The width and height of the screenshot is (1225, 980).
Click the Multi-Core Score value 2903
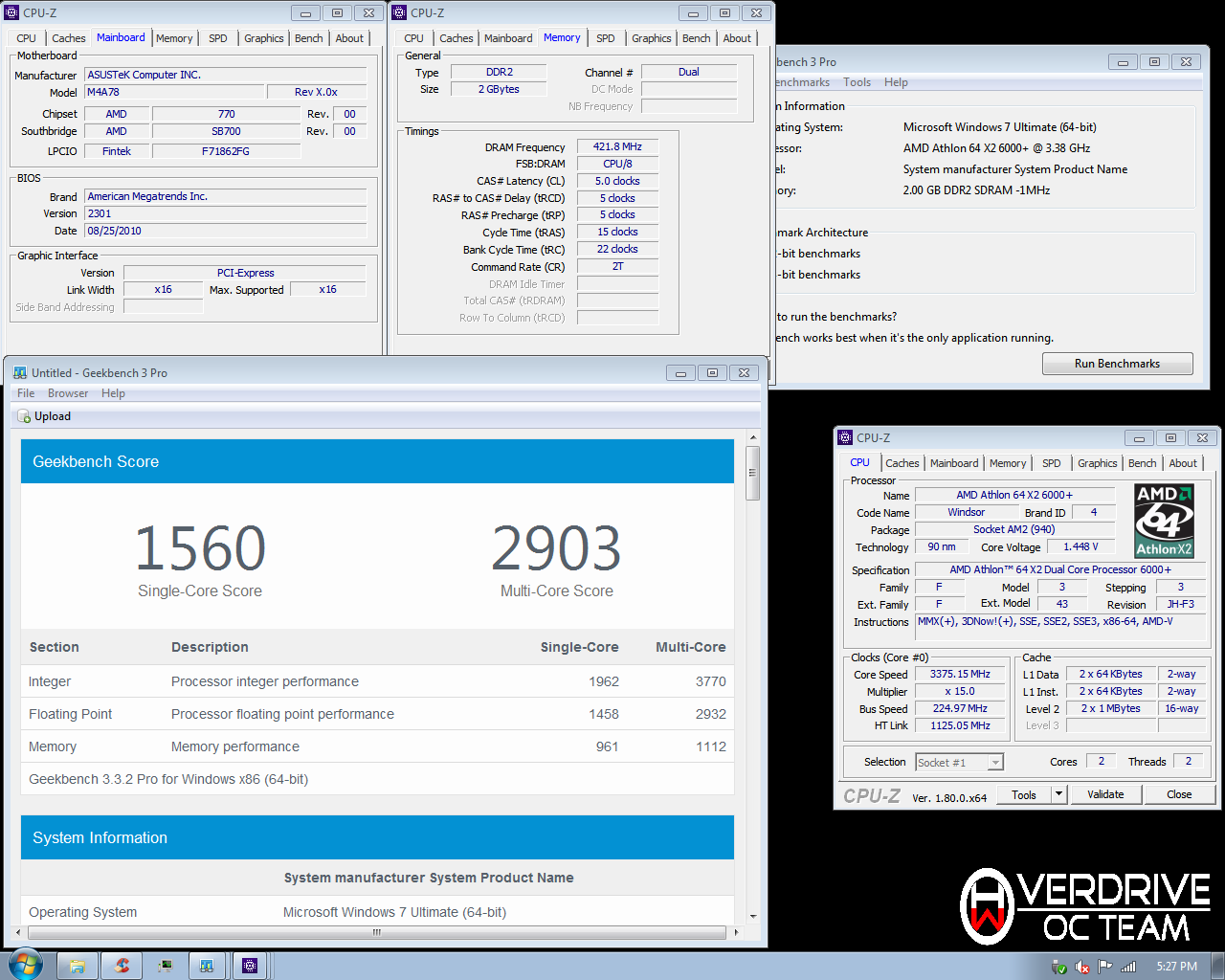pos(556,548)
